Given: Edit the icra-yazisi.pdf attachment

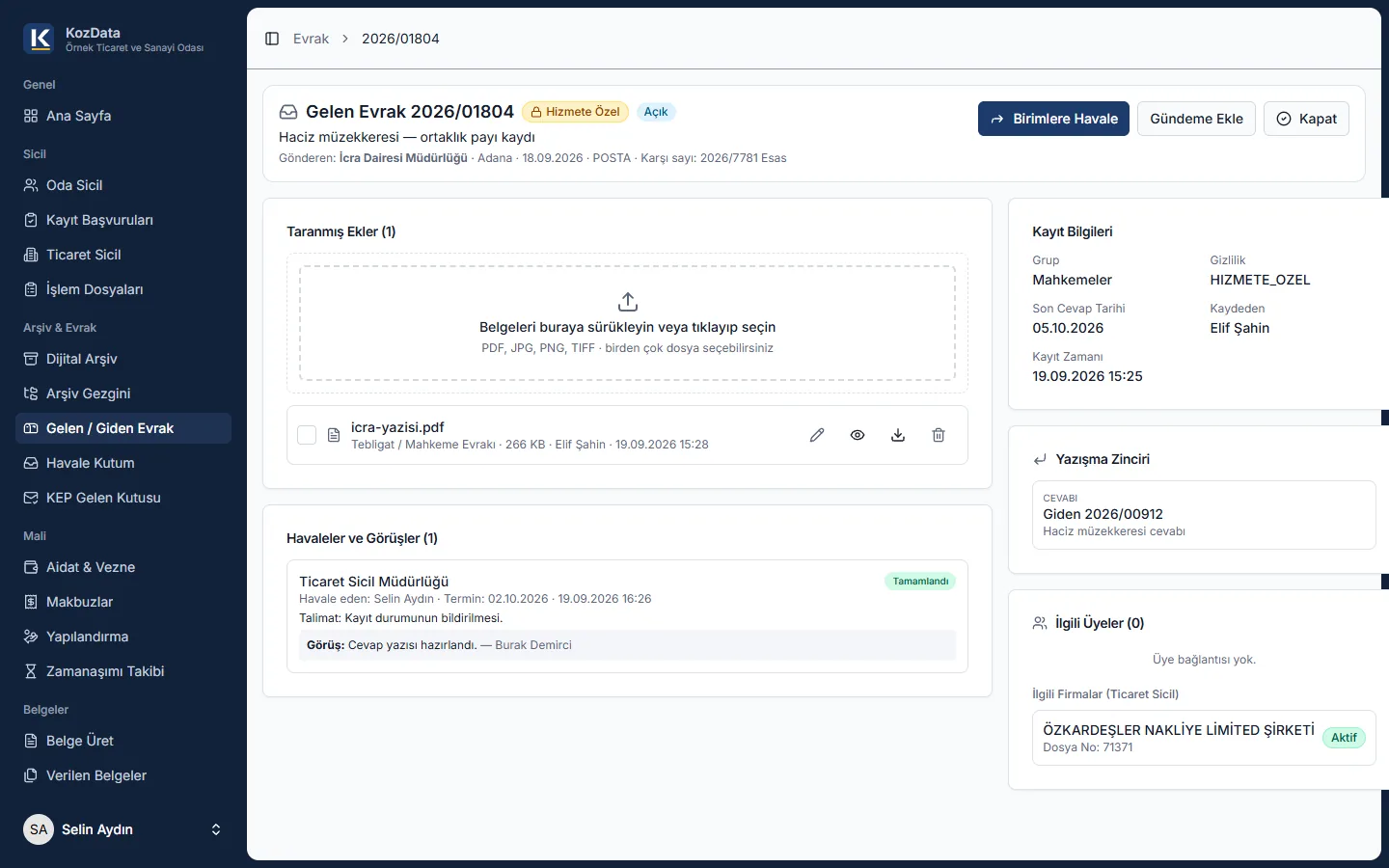Looking at the screenshot, I should (817, 435).
